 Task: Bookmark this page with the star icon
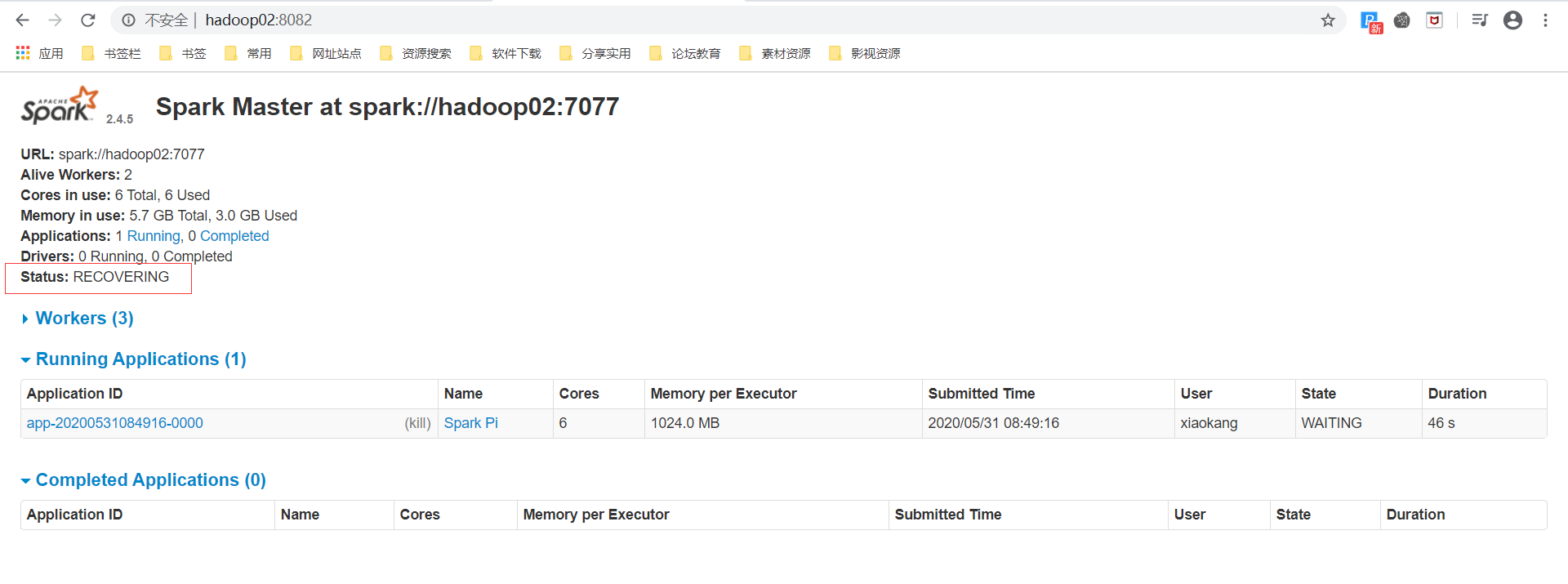pos(1328,20)
